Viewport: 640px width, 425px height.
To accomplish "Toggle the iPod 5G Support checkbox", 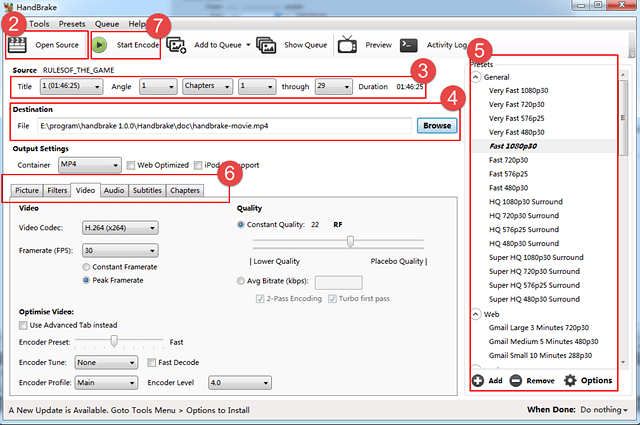I will (198, 165).
